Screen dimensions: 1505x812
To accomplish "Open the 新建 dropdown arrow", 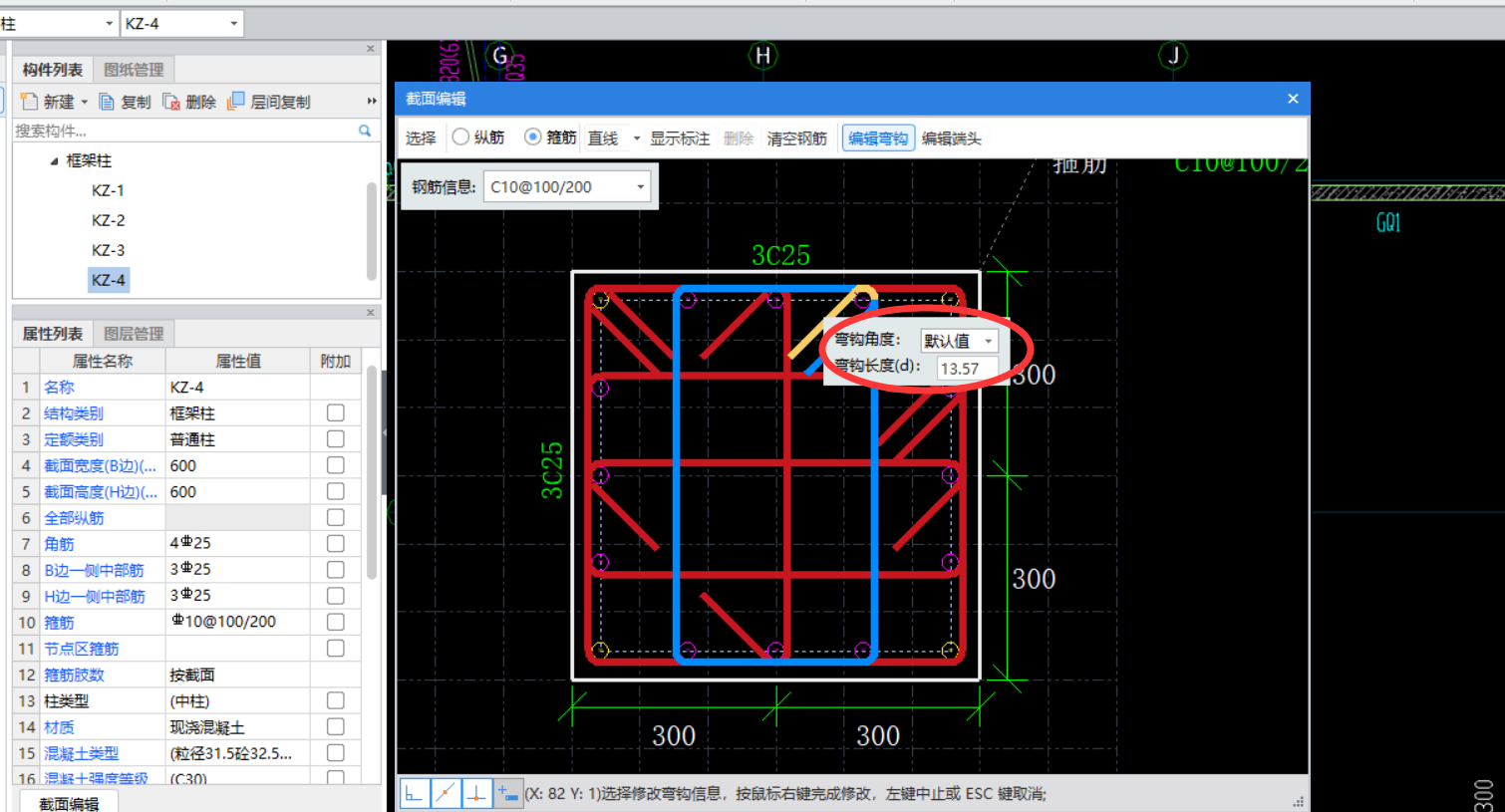I will point(85,102).
